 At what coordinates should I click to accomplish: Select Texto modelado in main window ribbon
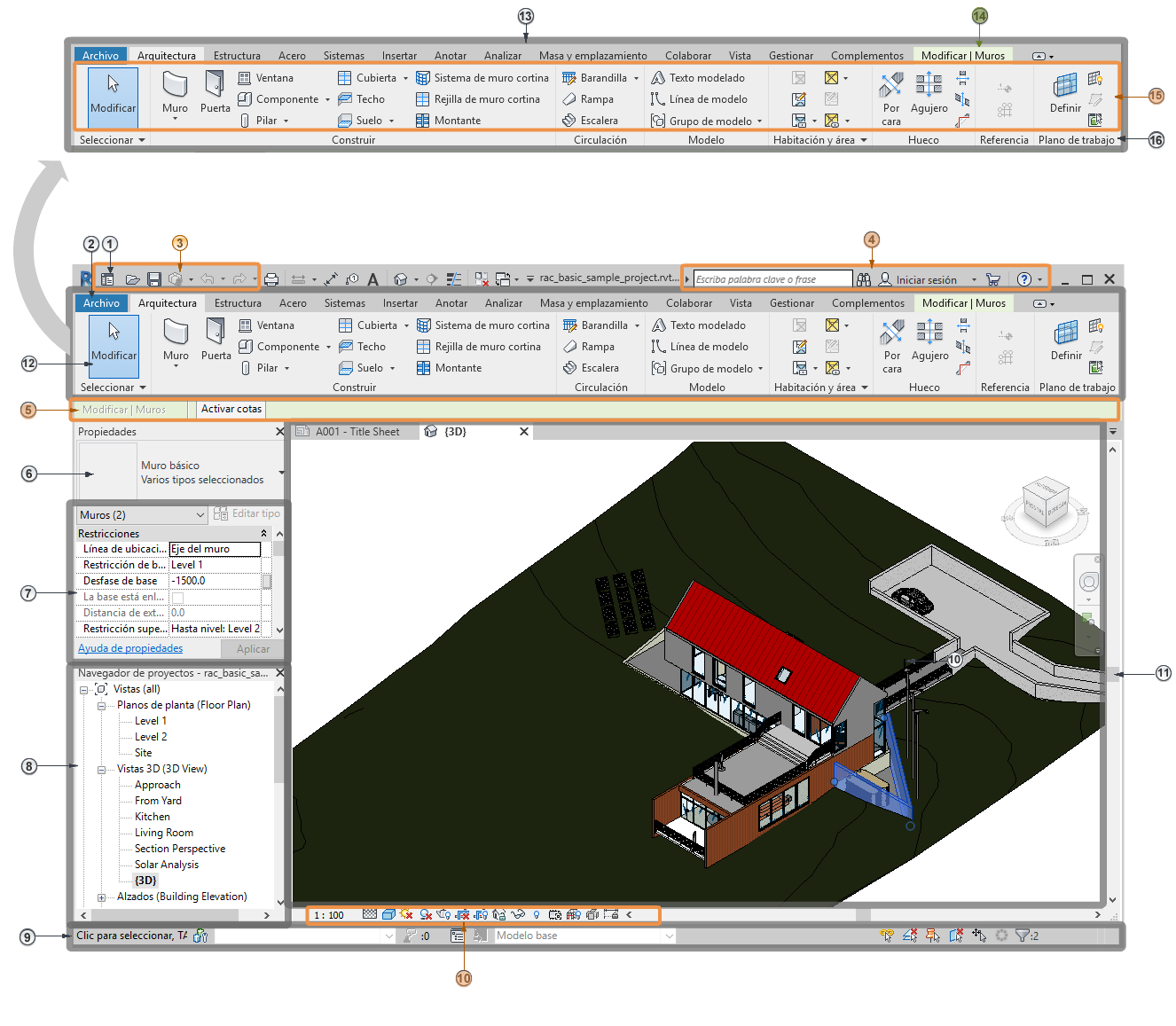coord(699,325)
